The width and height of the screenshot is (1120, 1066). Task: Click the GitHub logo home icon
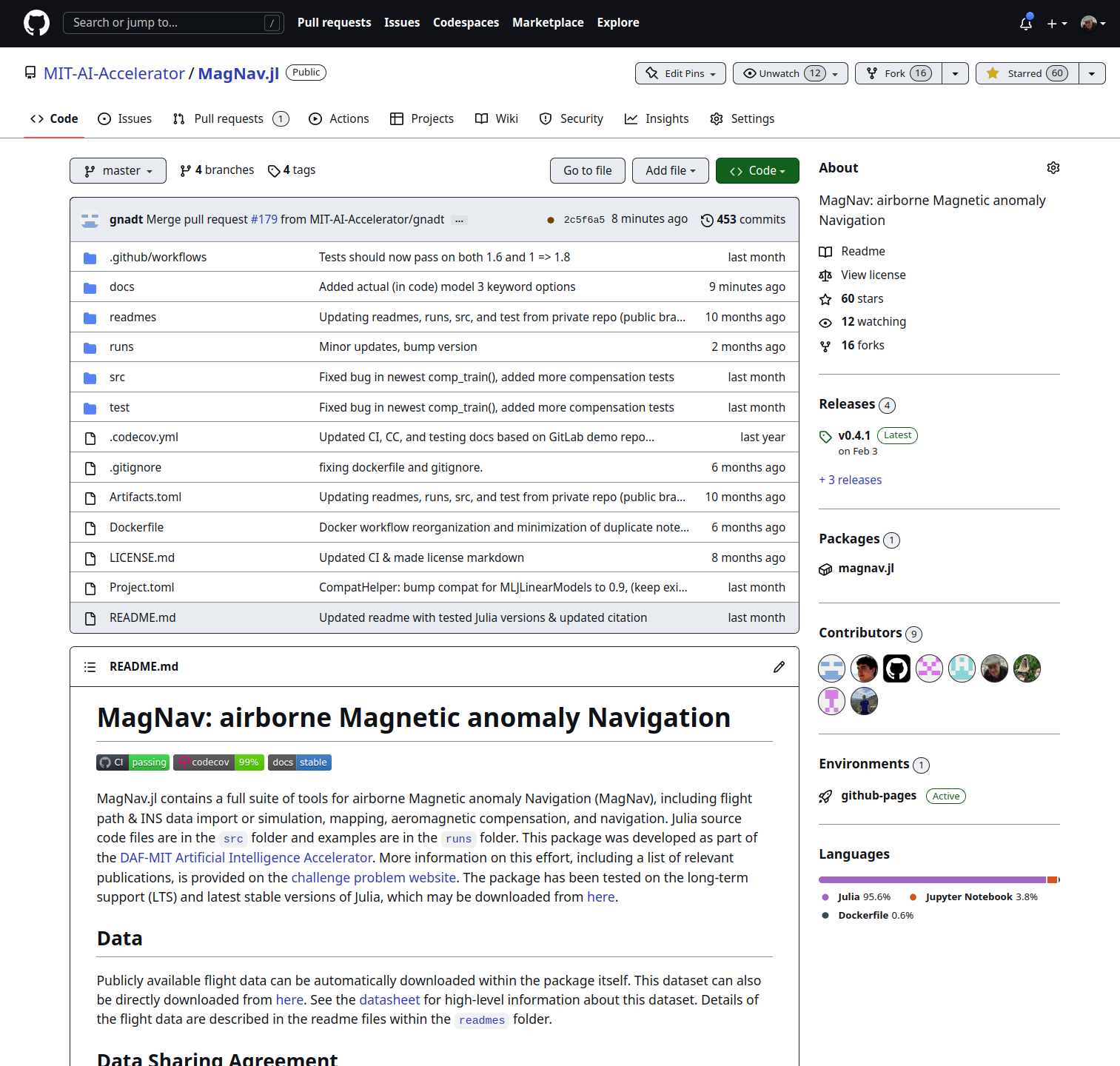pyautogui.click(x=36, y=23)
